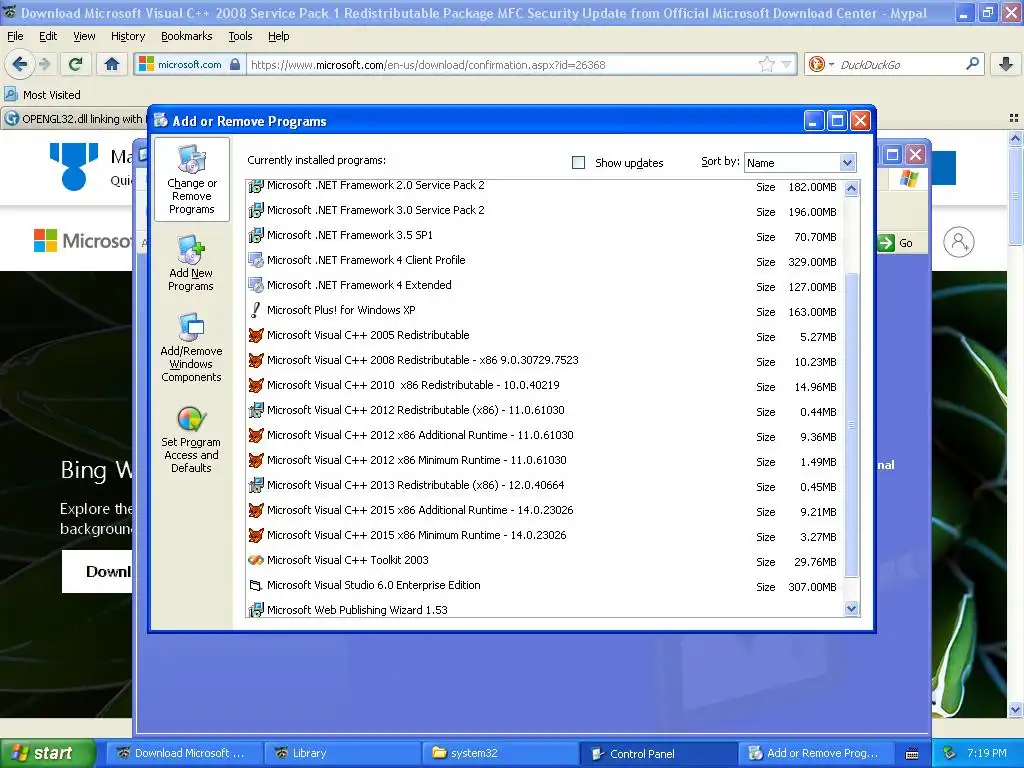The height and width of the screenshot is (768, 1024).
Task: Select Visual C++ 2012 x86 Minimum Runtime
Action: pyautogui.click(x=545, y=460)
